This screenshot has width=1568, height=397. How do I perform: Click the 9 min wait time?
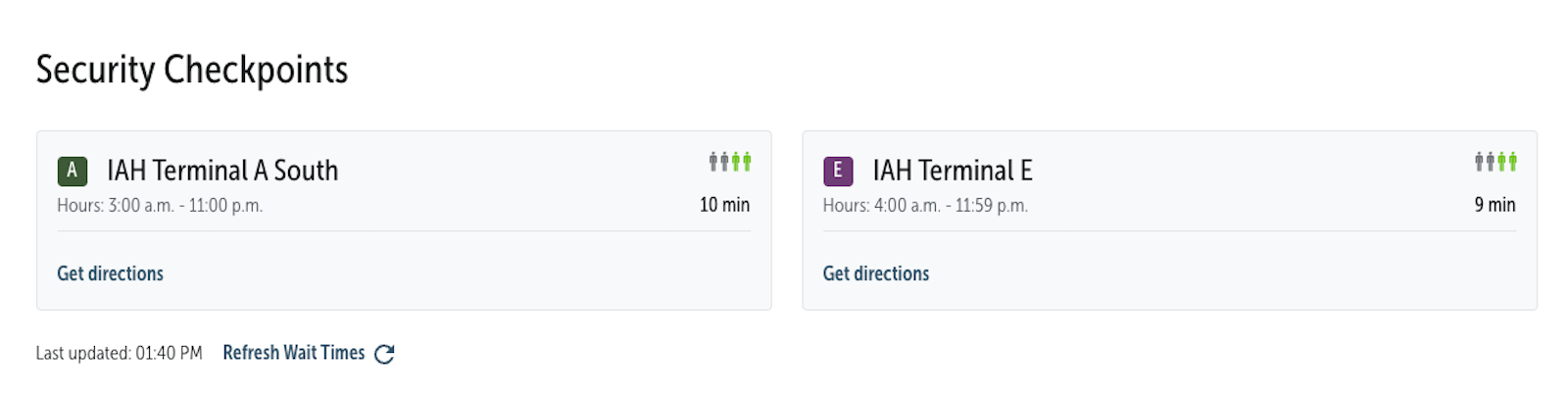tap(1494, 205)
